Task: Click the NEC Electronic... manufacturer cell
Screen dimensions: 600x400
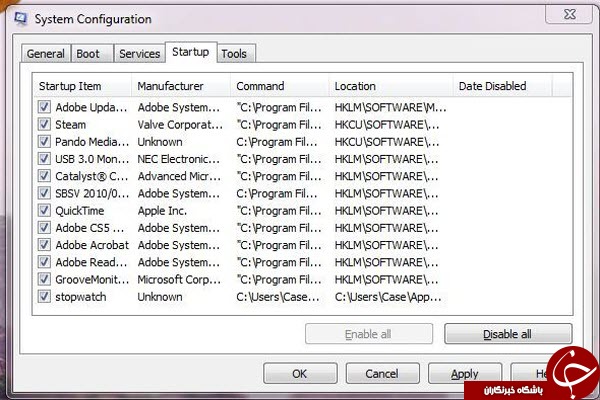Action: coord(179,159)
